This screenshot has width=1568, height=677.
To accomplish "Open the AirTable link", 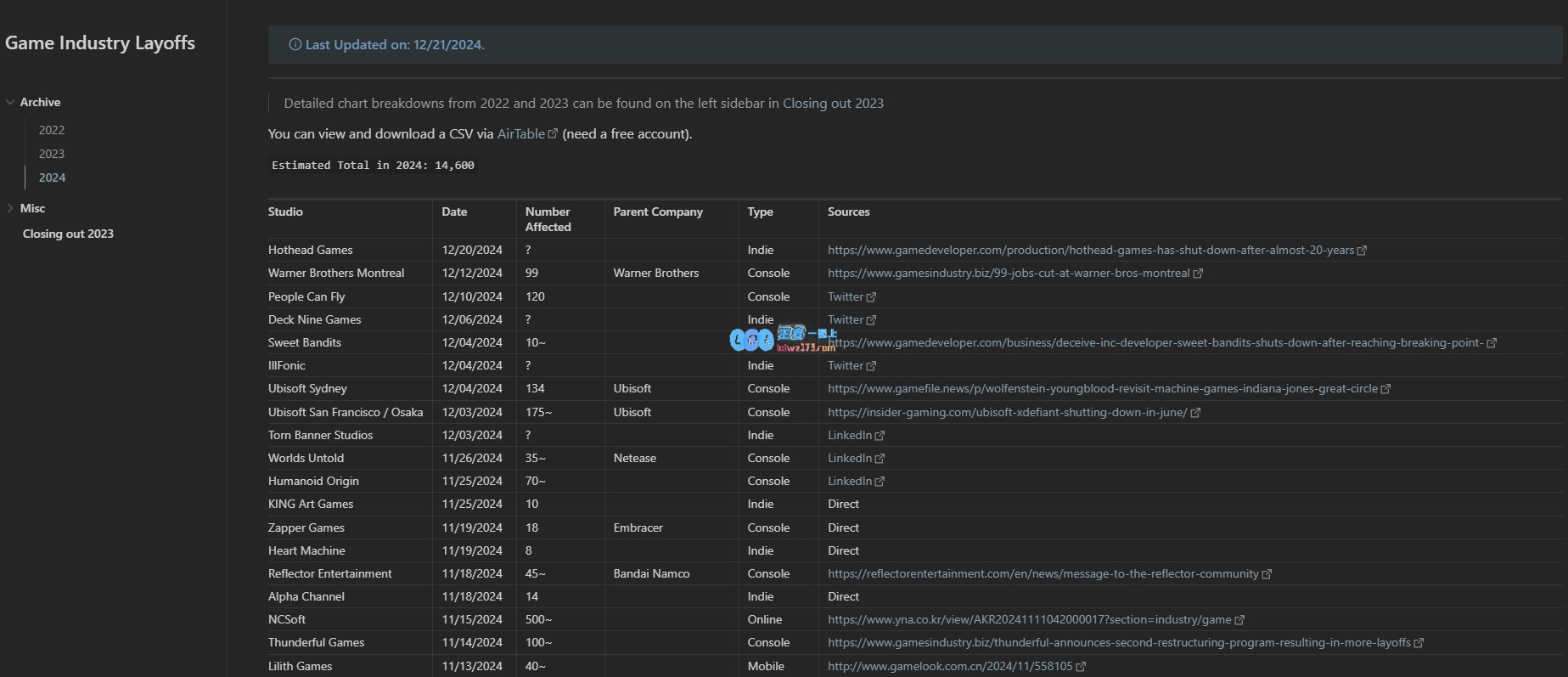I will pos(521,133).
